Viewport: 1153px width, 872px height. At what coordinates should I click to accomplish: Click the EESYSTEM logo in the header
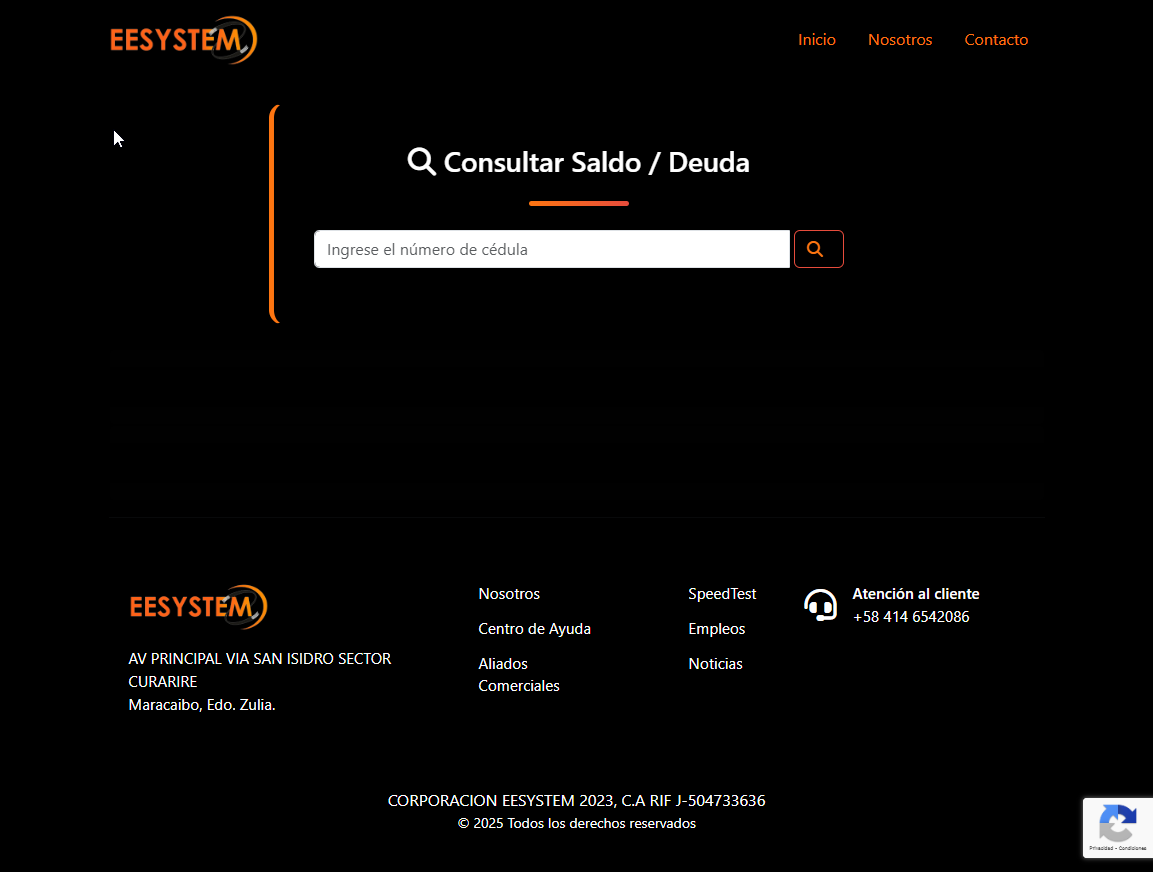point(183,40)
